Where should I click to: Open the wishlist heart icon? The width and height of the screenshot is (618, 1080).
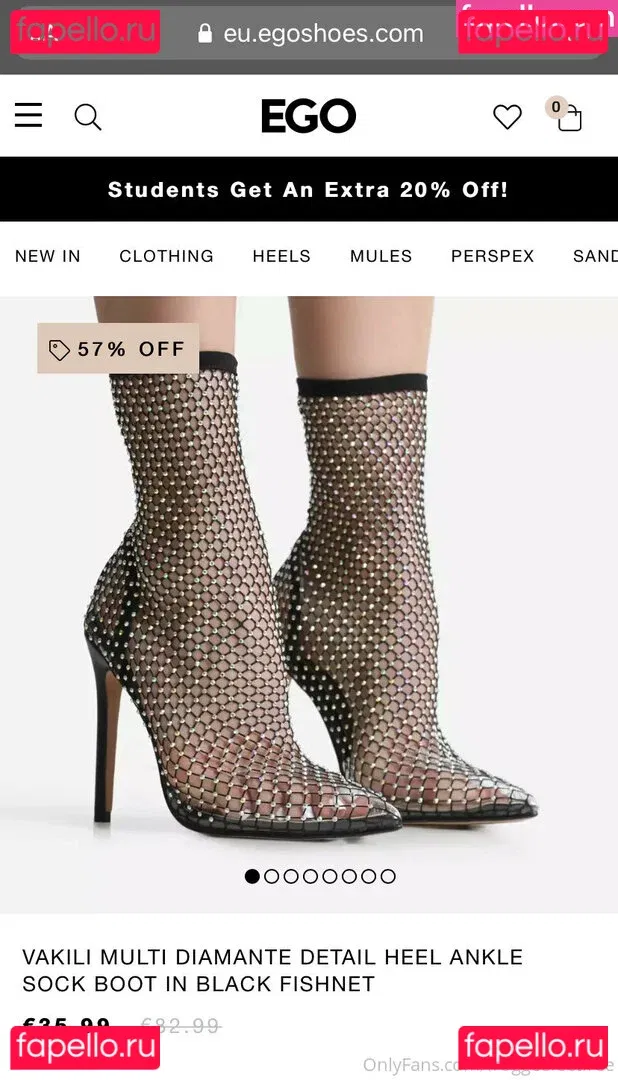(x=507, y=117)
